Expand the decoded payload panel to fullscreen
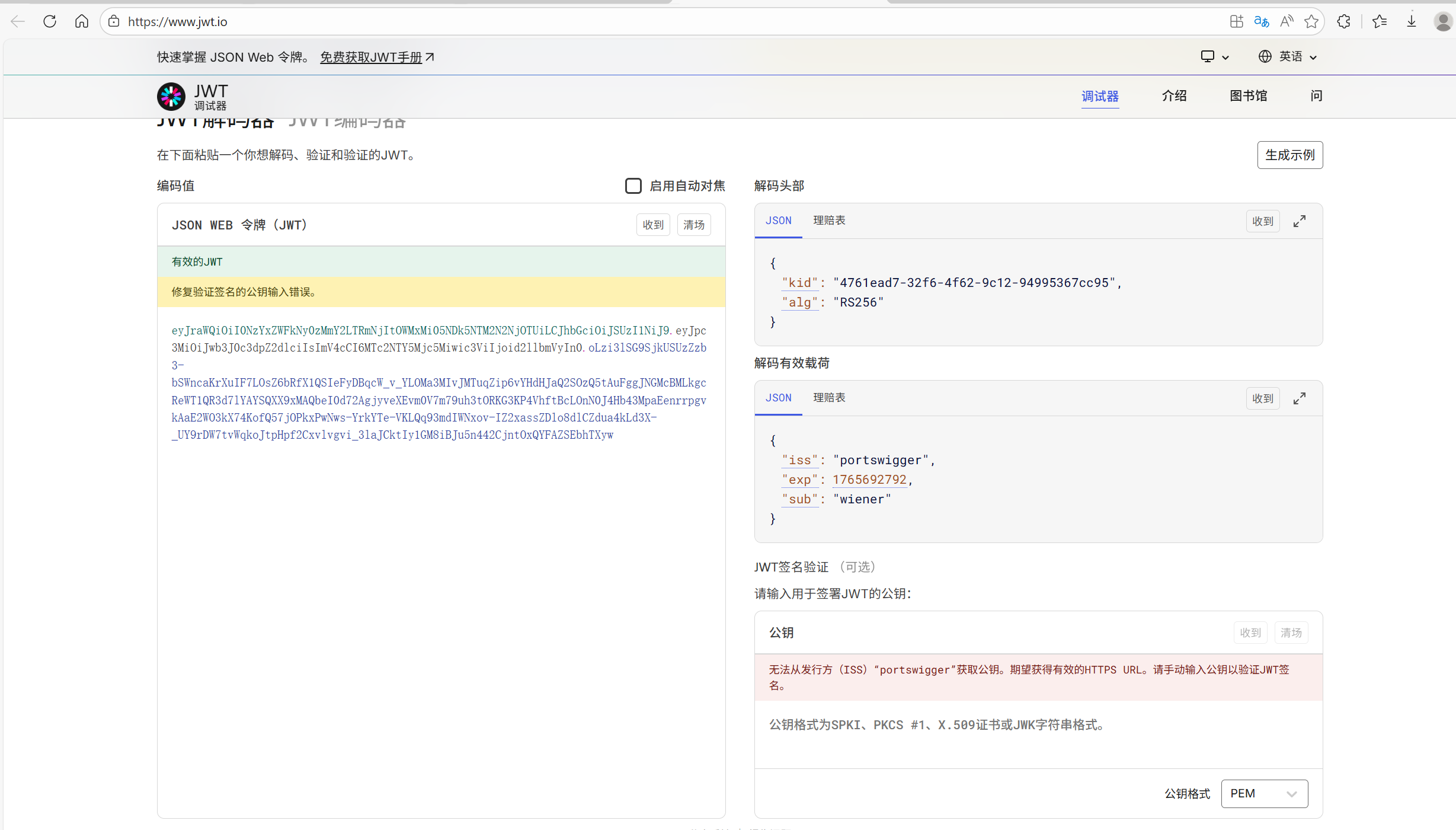 (1299, 398)
